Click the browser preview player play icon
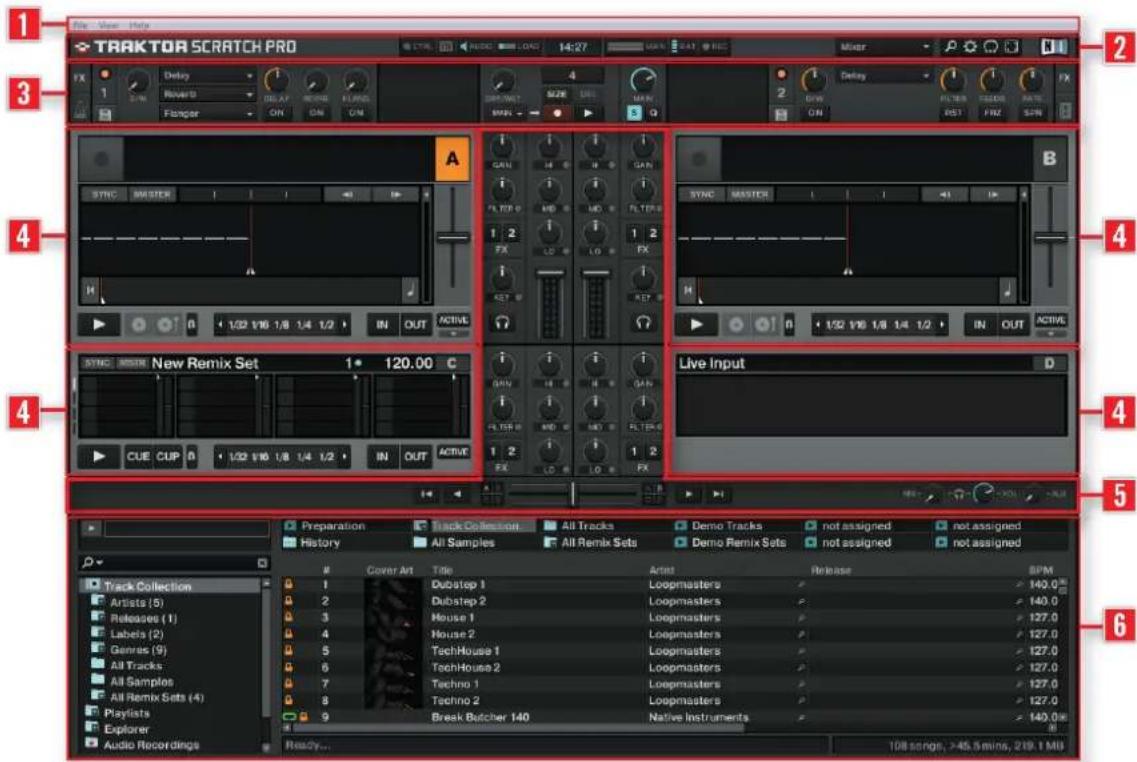 (91, 529)
